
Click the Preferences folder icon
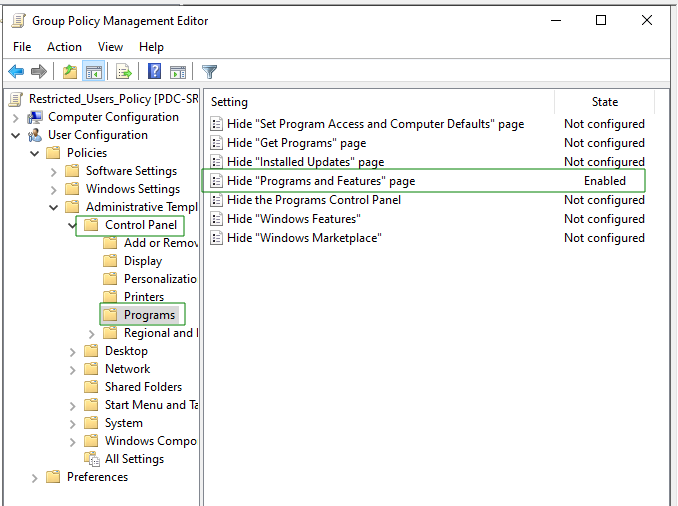[x=53, y=477]
